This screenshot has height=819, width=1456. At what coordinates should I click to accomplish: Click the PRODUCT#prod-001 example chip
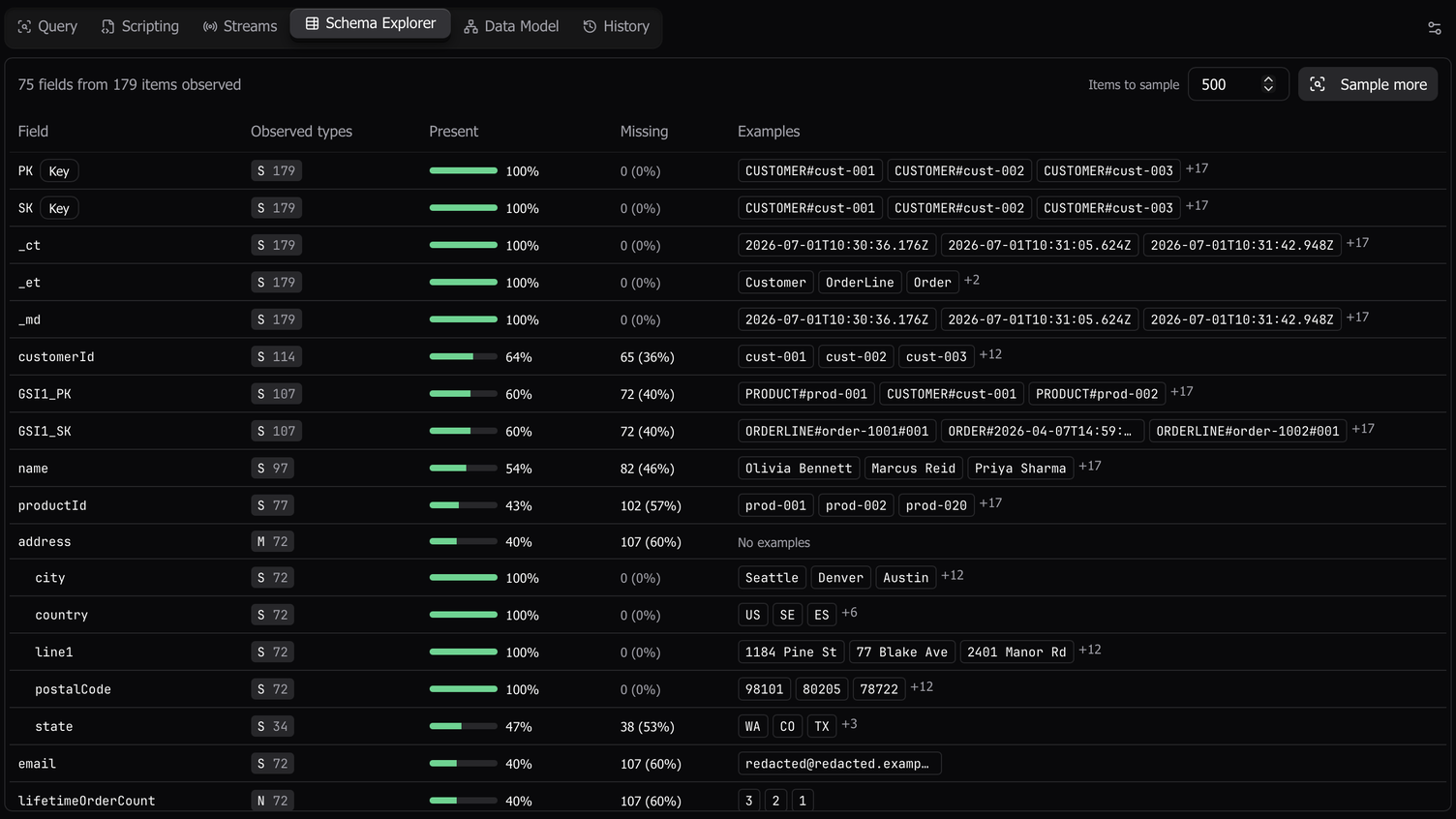(806, 394)
